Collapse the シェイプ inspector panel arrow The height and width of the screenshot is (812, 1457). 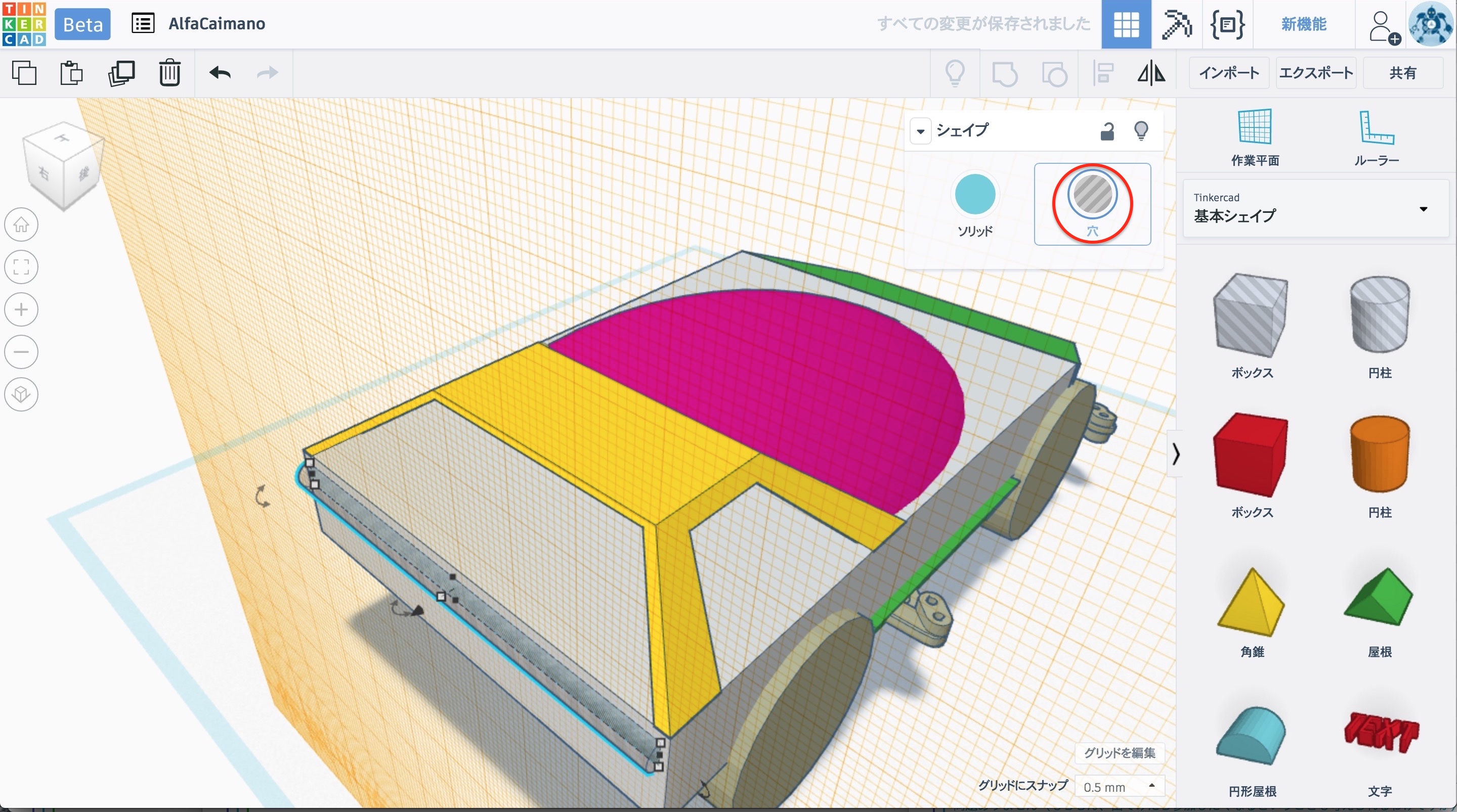click(x=920, y=131)
